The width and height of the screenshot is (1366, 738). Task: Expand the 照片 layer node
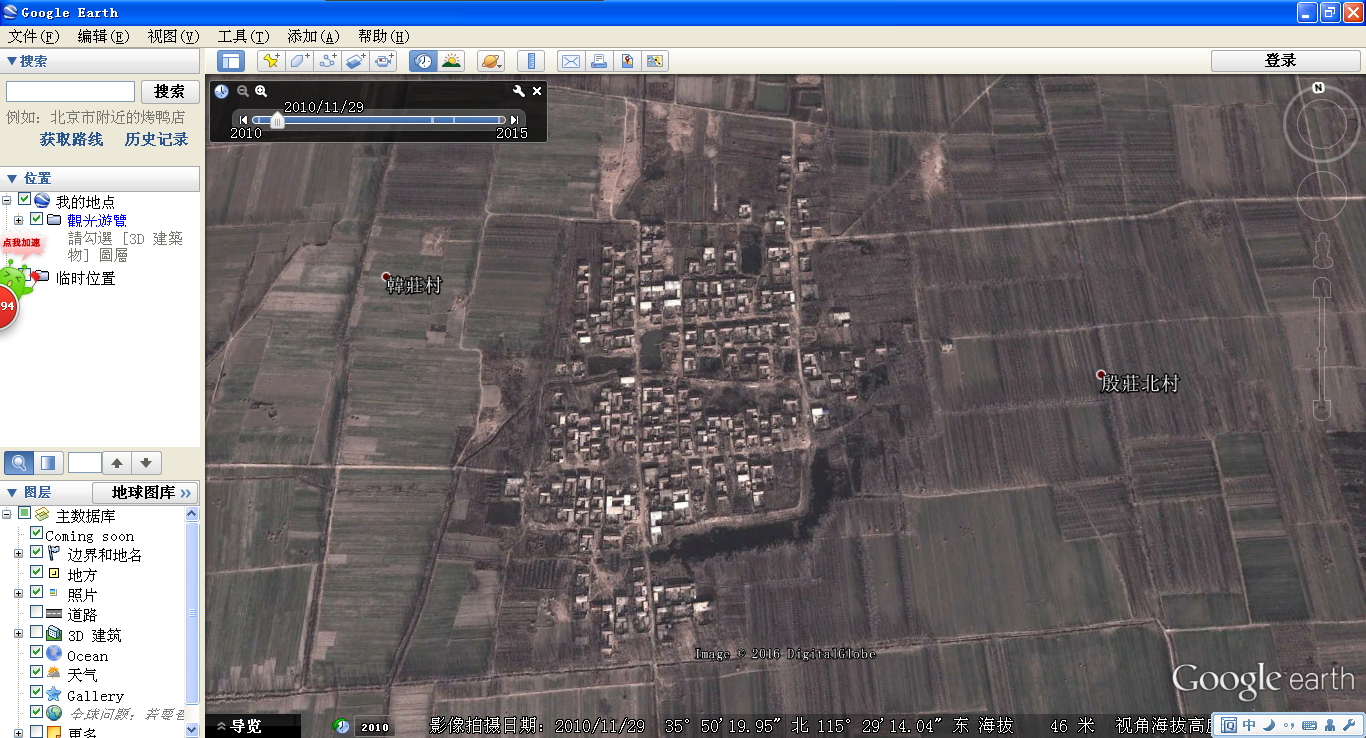point(18,593)
